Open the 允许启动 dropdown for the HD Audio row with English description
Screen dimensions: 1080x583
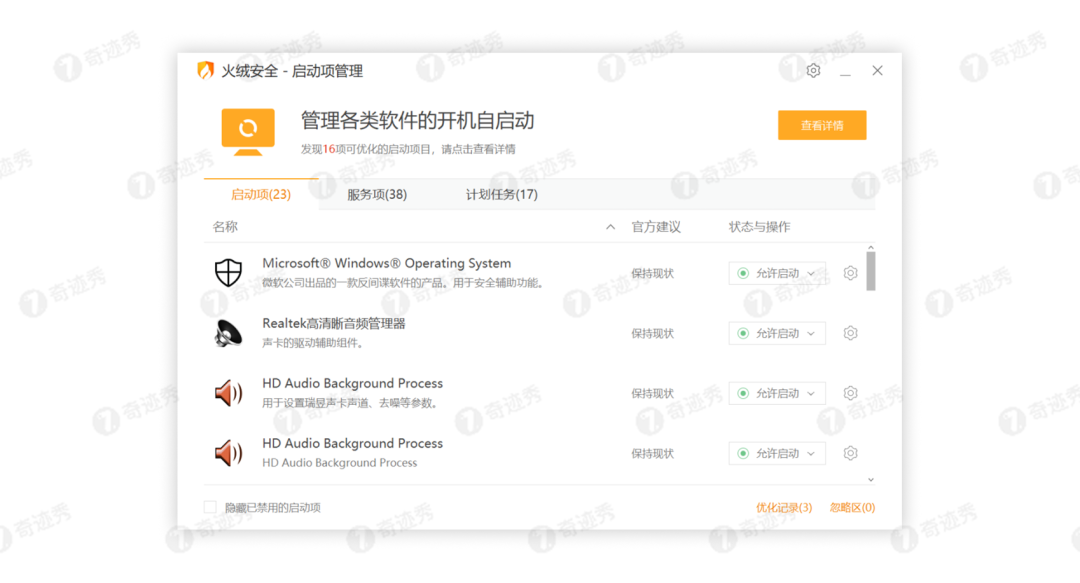(777, 453)
